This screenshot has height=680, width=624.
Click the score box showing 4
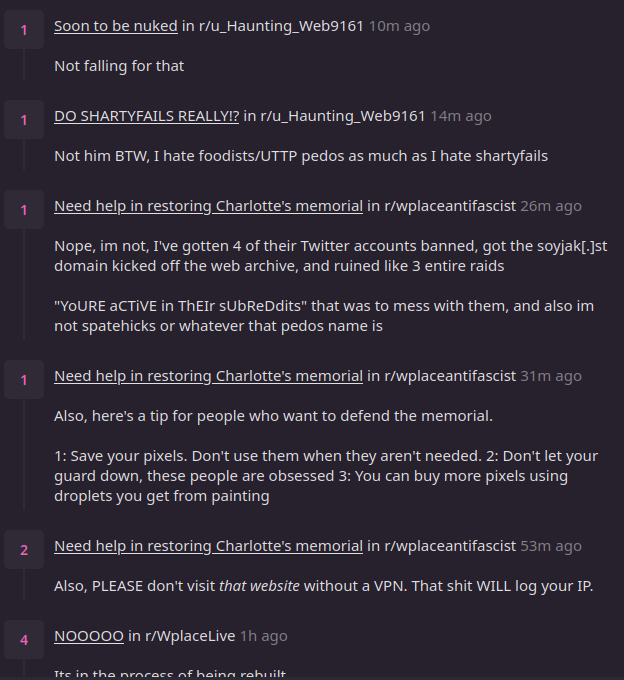[x=24, y=638]
